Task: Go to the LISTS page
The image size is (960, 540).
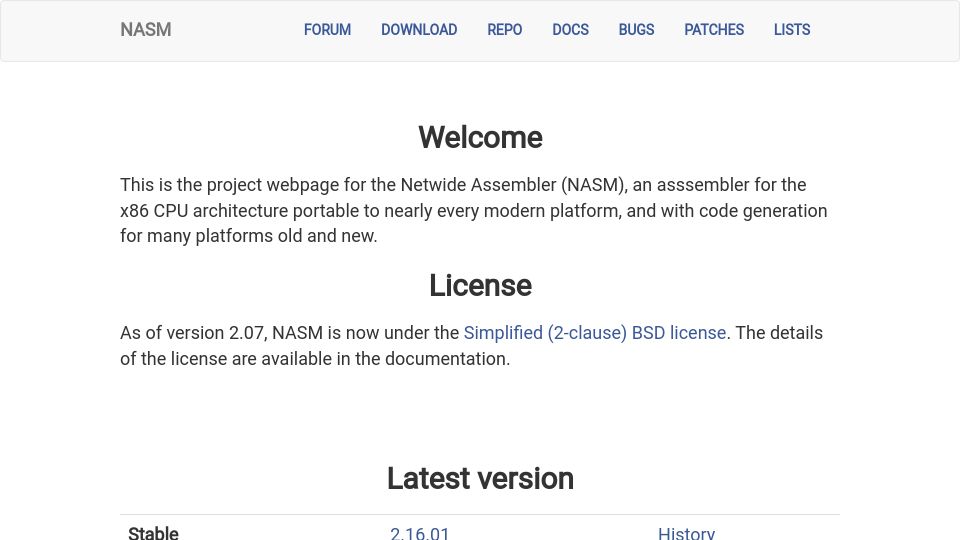Action: 792,29
